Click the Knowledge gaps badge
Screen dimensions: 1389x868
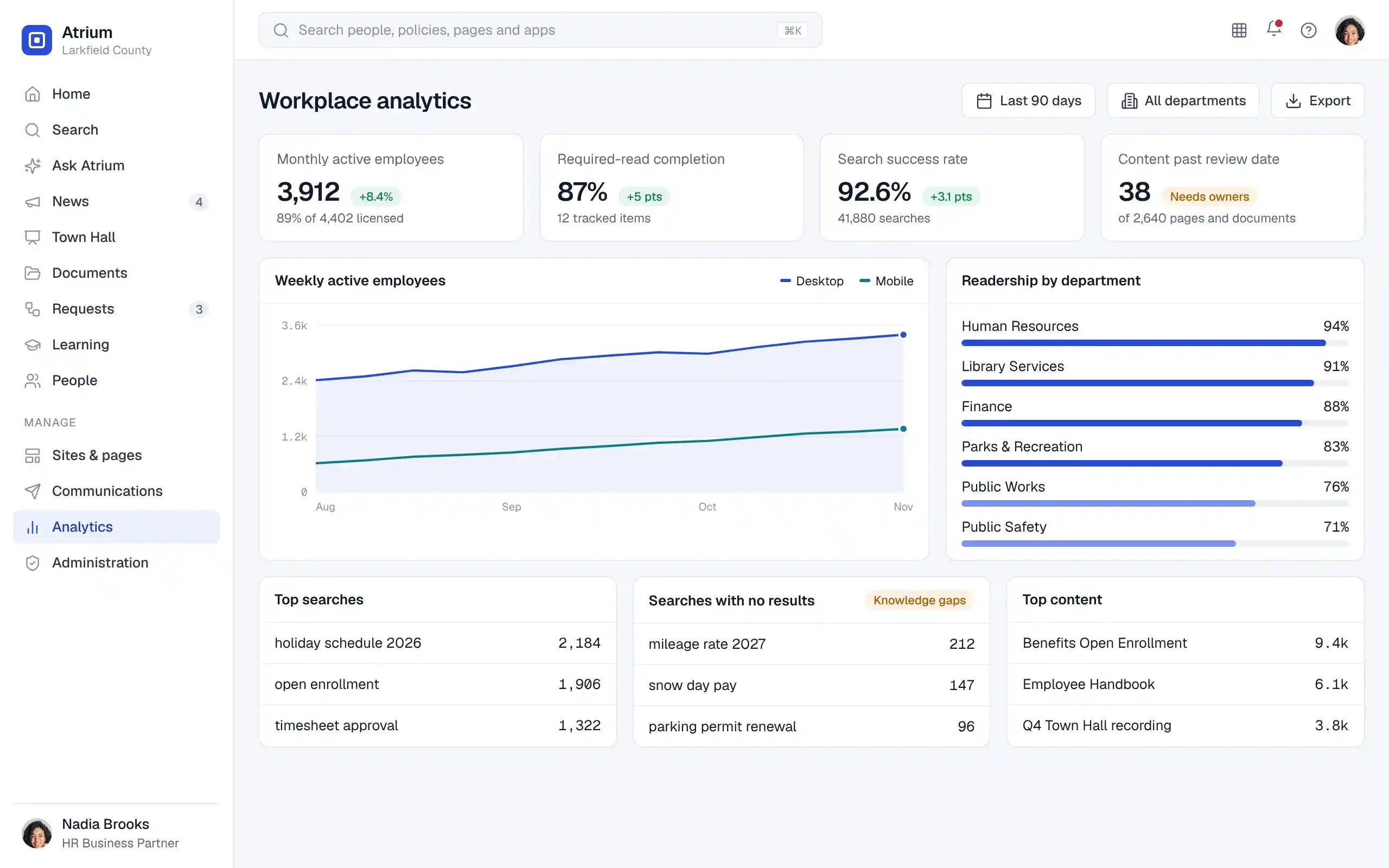[920, 601]
